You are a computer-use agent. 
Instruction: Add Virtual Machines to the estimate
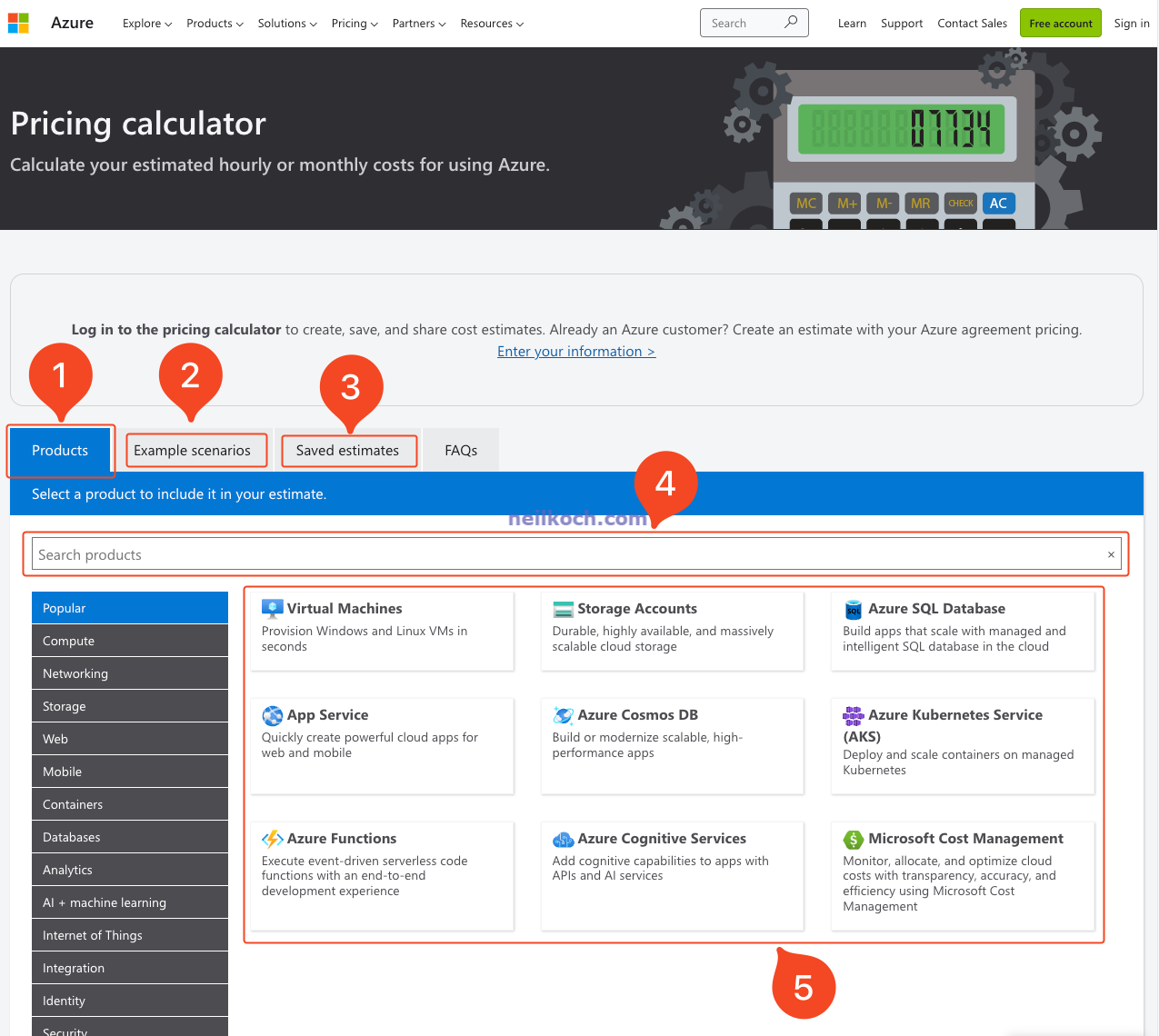click(x=382, y=632)
